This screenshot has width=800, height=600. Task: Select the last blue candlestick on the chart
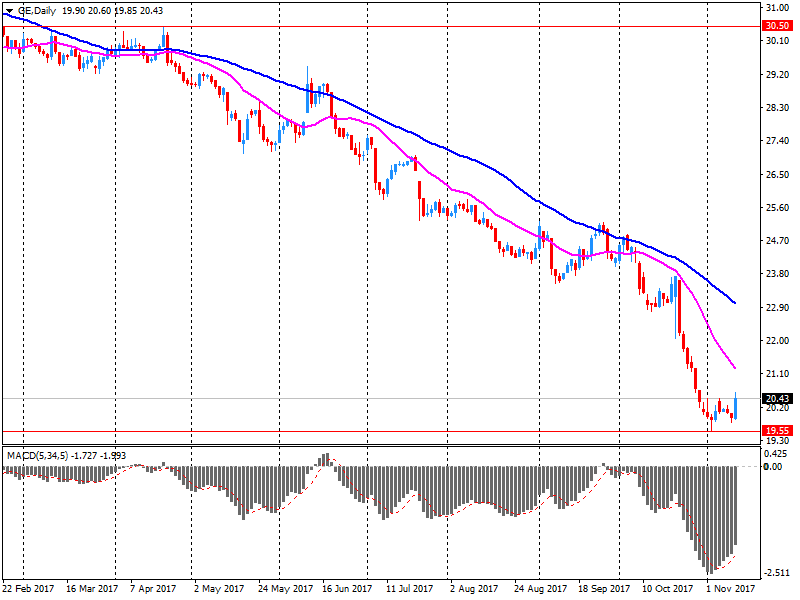736,408
